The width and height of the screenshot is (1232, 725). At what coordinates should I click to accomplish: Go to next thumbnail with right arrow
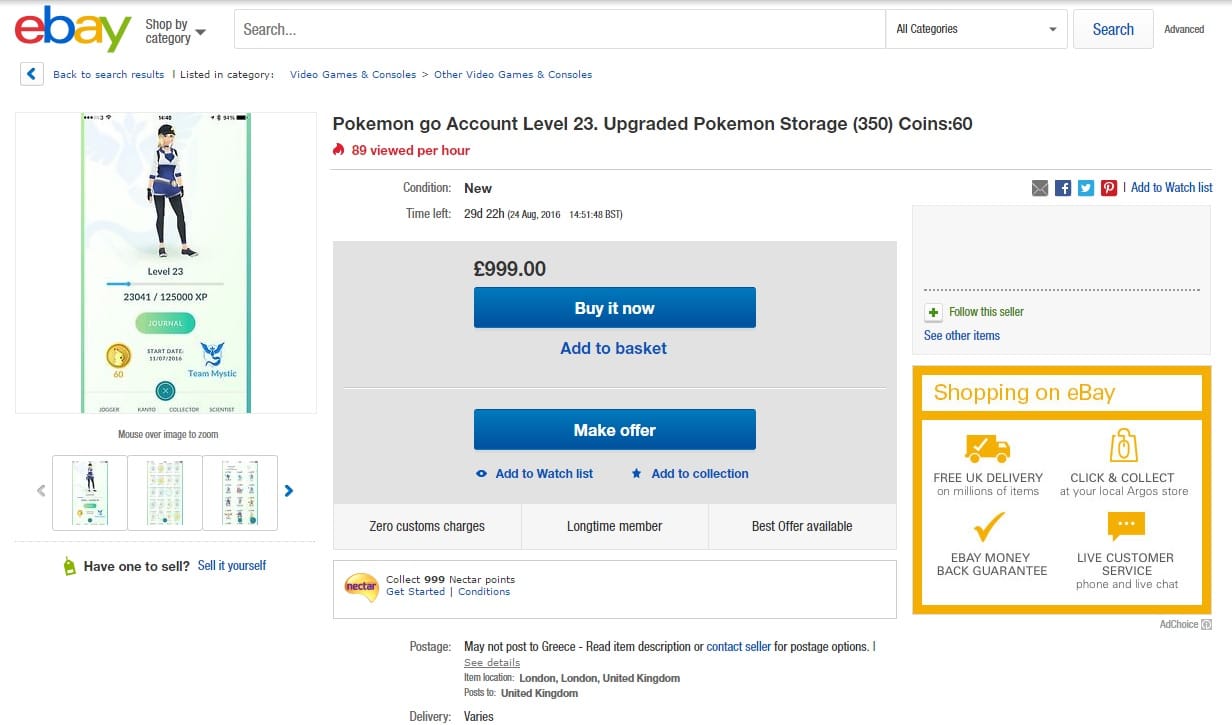pyautogui.click(x=289, y=491)
